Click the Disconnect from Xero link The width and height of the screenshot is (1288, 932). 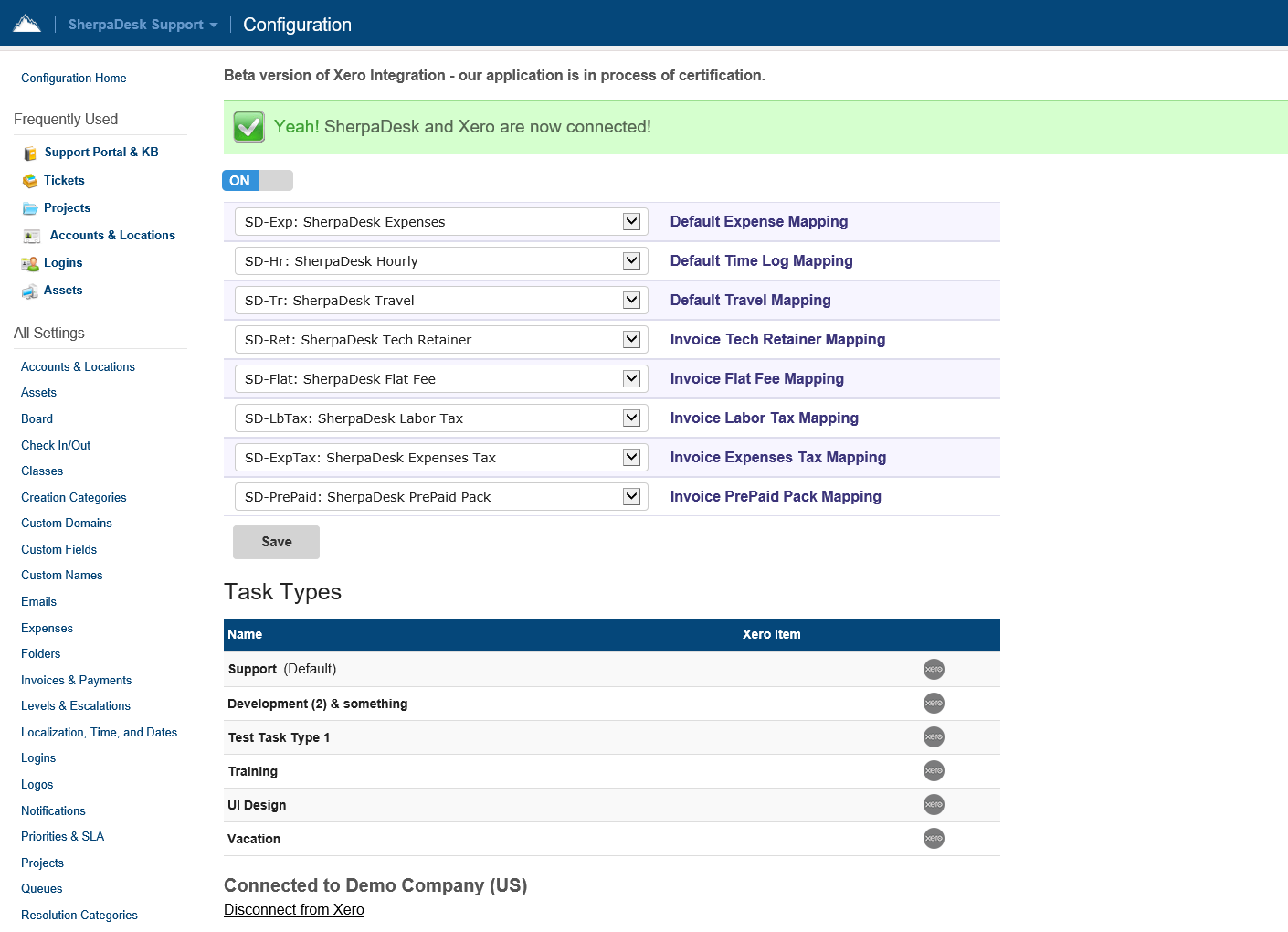(294, 909)
